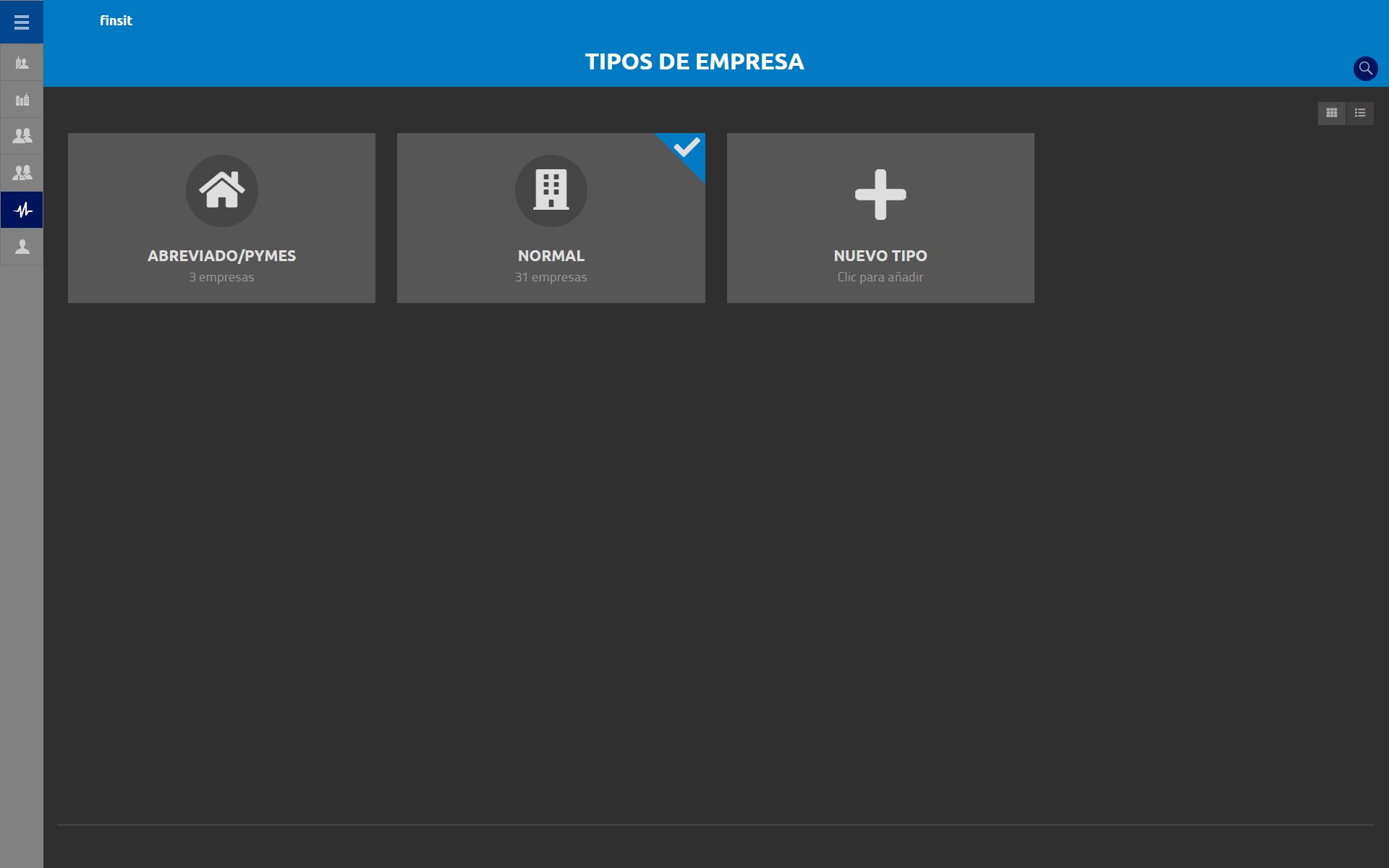Switch to grid view
The height and width of the screenshot is (868, 1389).
coord(1331,113)
